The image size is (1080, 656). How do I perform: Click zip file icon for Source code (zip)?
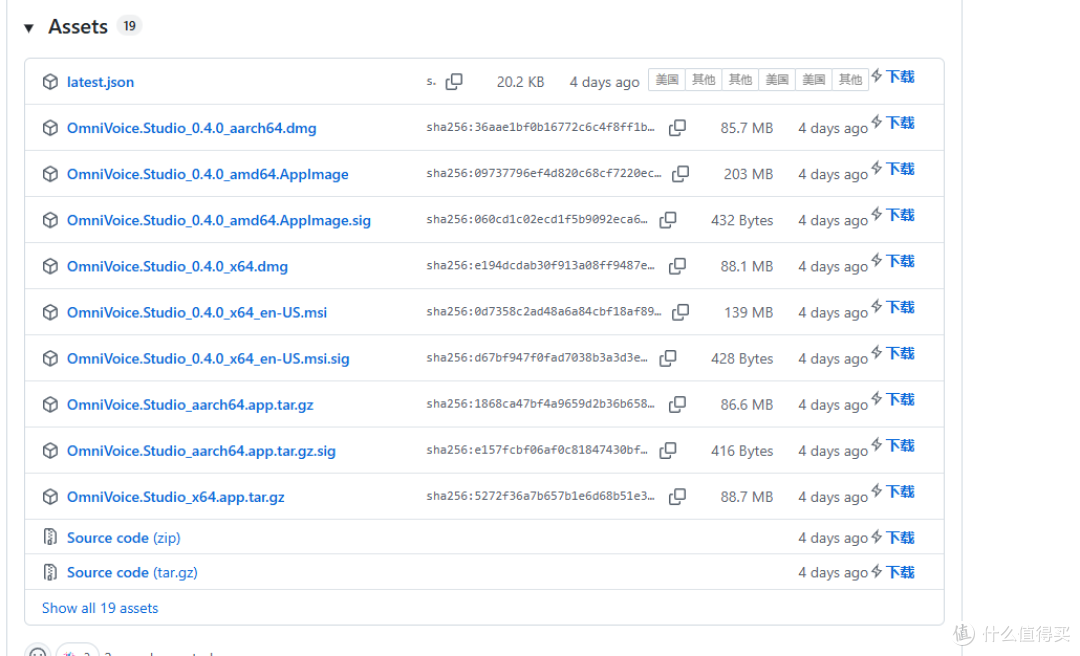[x=50, y=537]
